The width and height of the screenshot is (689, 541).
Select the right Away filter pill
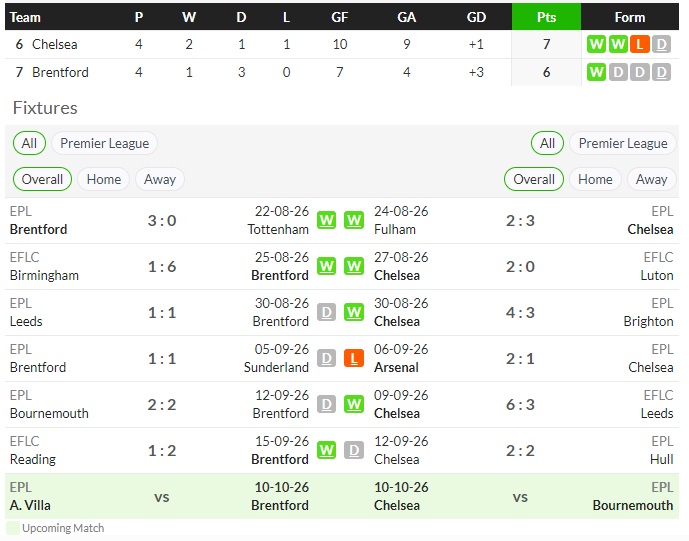(x=652, y=179)
